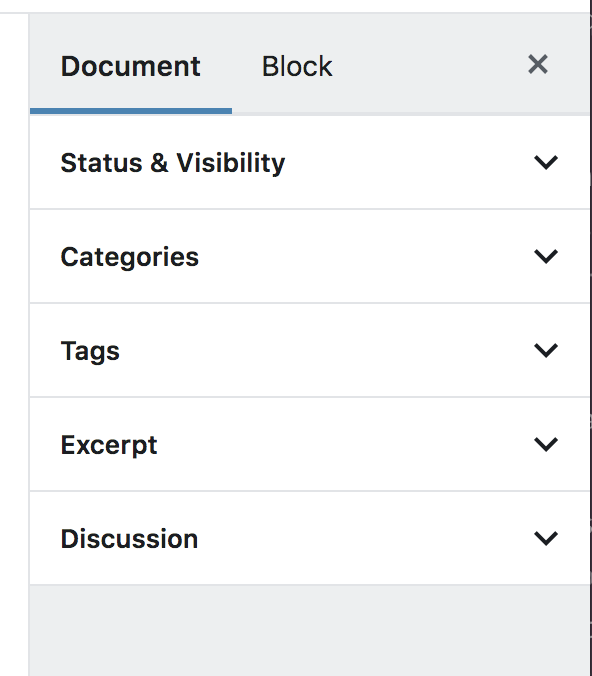Expand the Status & Visibility chevron

point(546,163)
